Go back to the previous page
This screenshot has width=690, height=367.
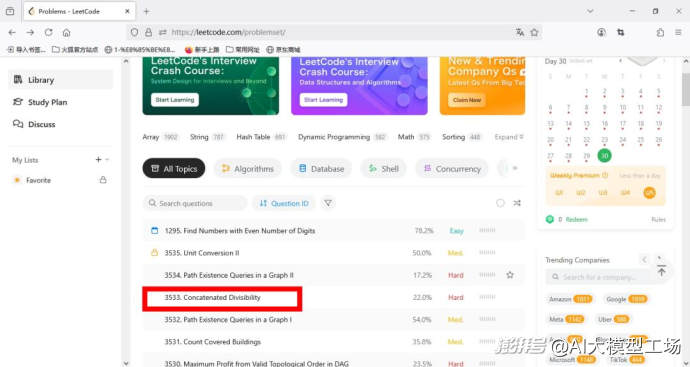point(12,32)
